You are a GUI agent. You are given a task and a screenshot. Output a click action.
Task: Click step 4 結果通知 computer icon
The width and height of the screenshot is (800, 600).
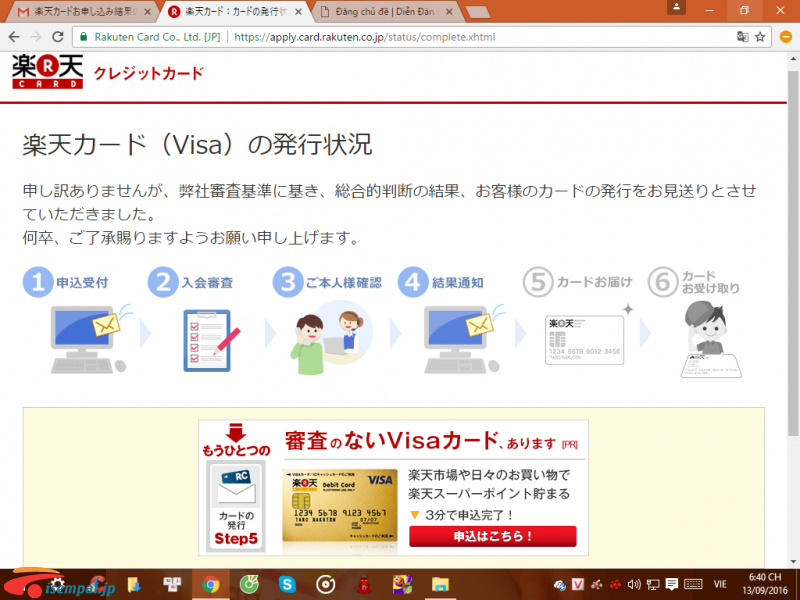coord(463,338)
